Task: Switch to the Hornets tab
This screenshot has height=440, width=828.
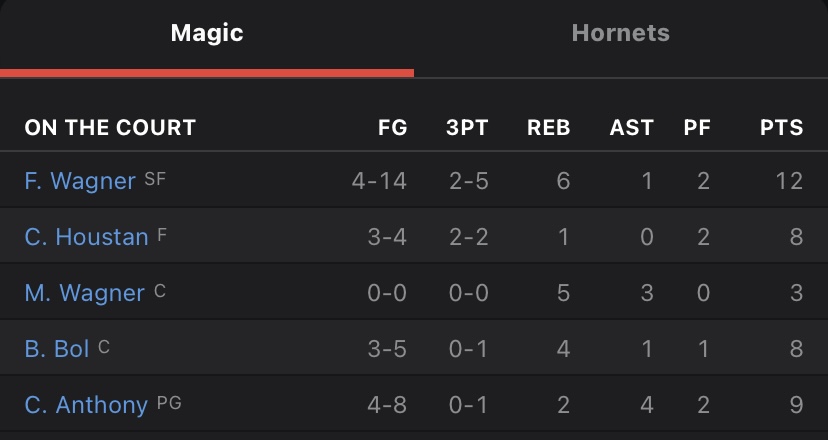Action: coord(620,33)
